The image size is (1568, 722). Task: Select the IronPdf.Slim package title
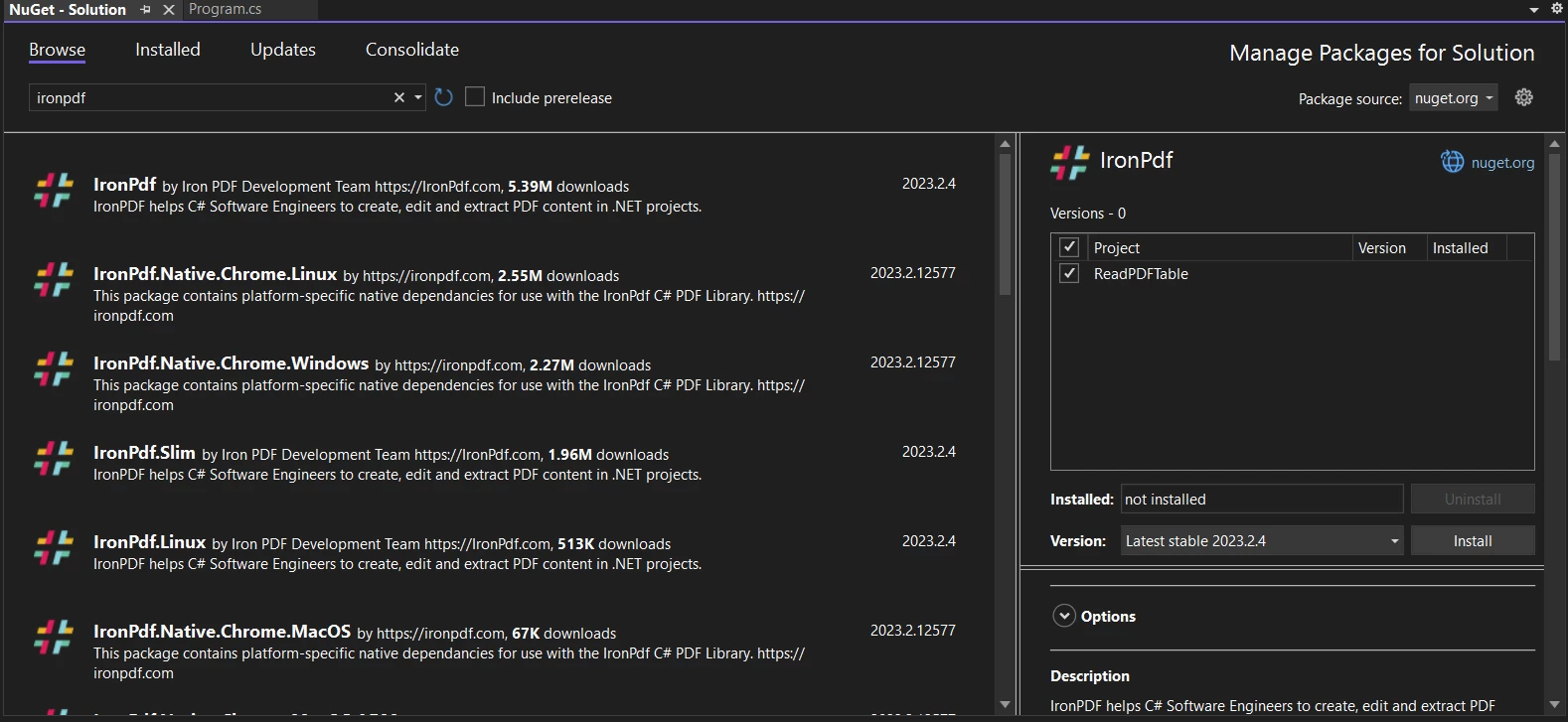[144, 453]
